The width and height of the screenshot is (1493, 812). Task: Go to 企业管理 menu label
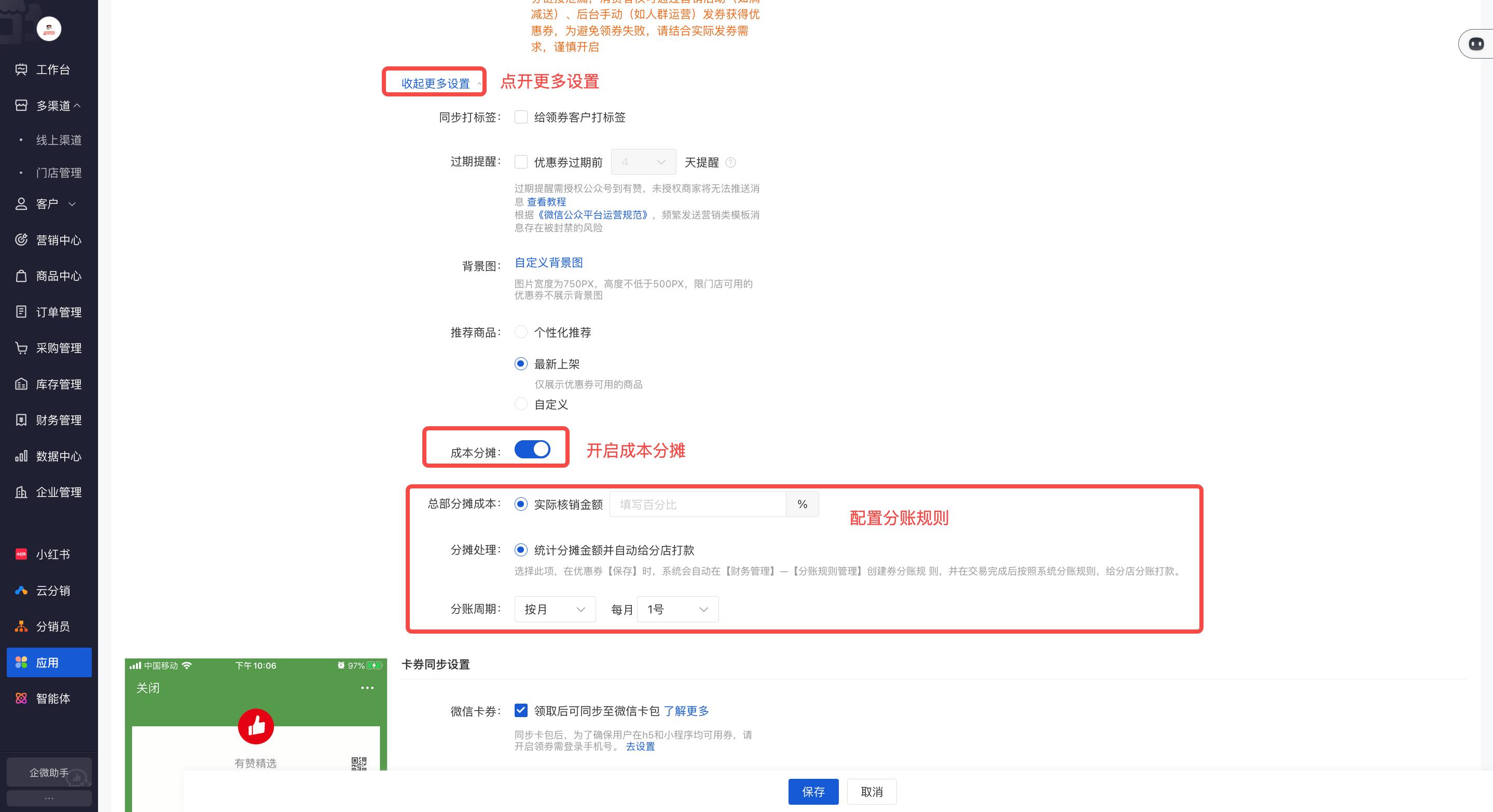point(59,492)
